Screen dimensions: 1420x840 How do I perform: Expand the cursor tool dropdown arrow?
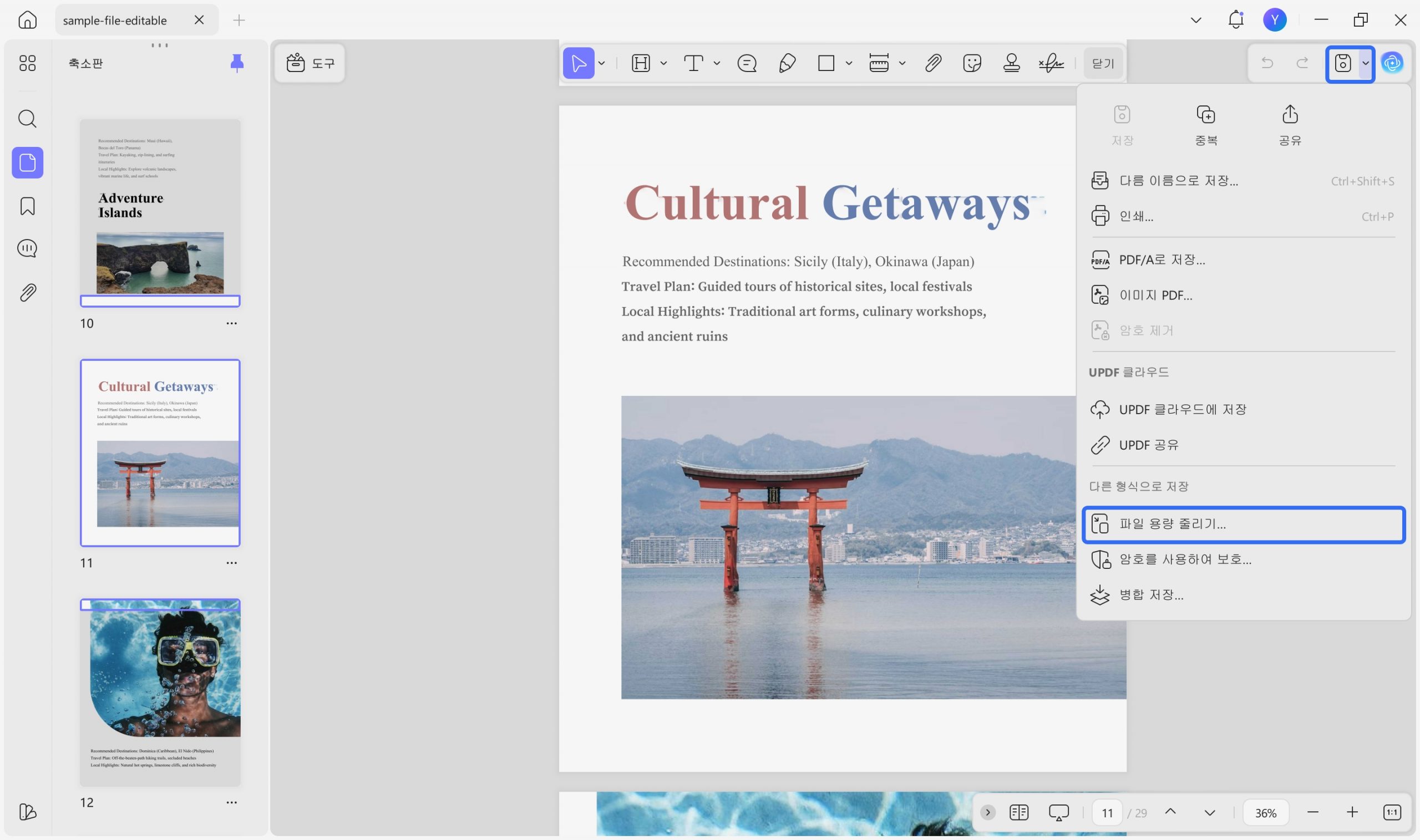point(601,63)
